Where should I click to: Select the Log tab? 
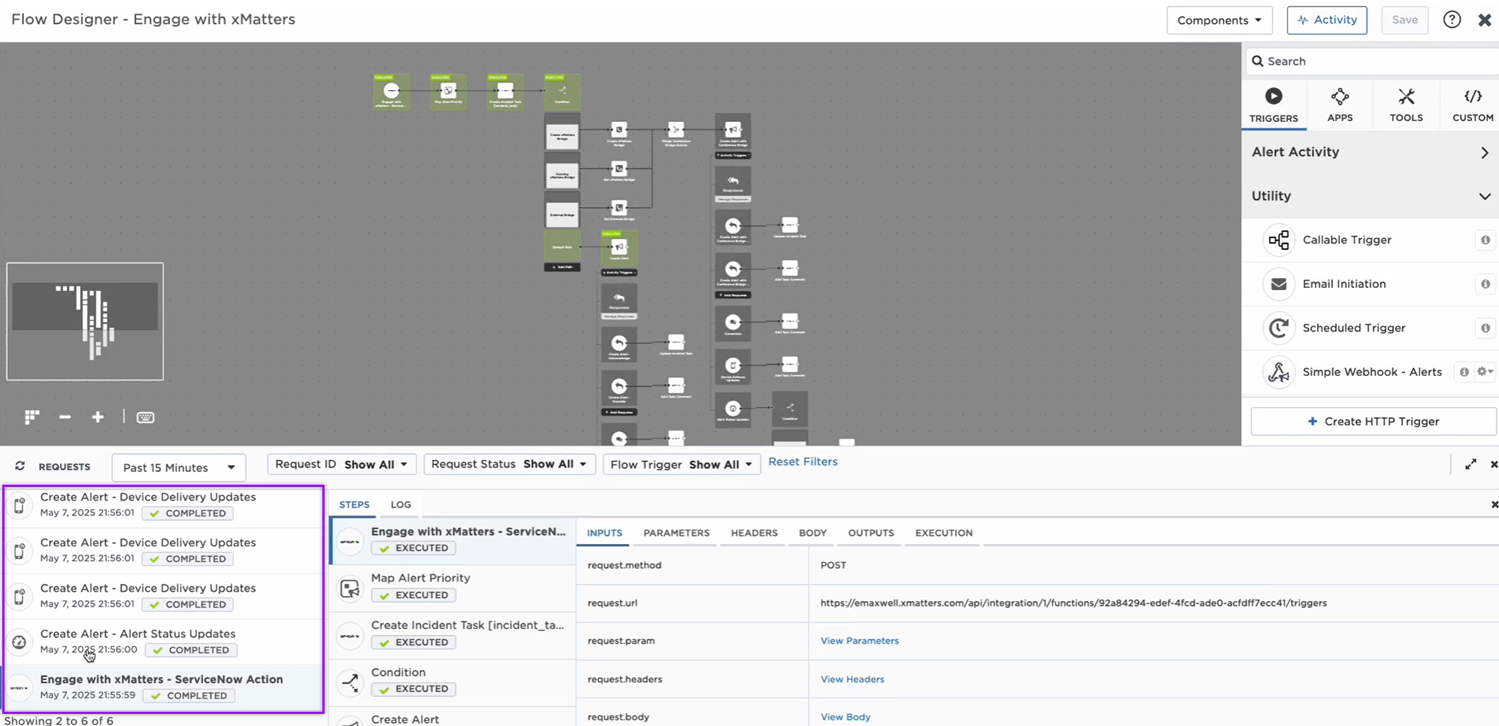pyautogui.click(x=401, y=505)
